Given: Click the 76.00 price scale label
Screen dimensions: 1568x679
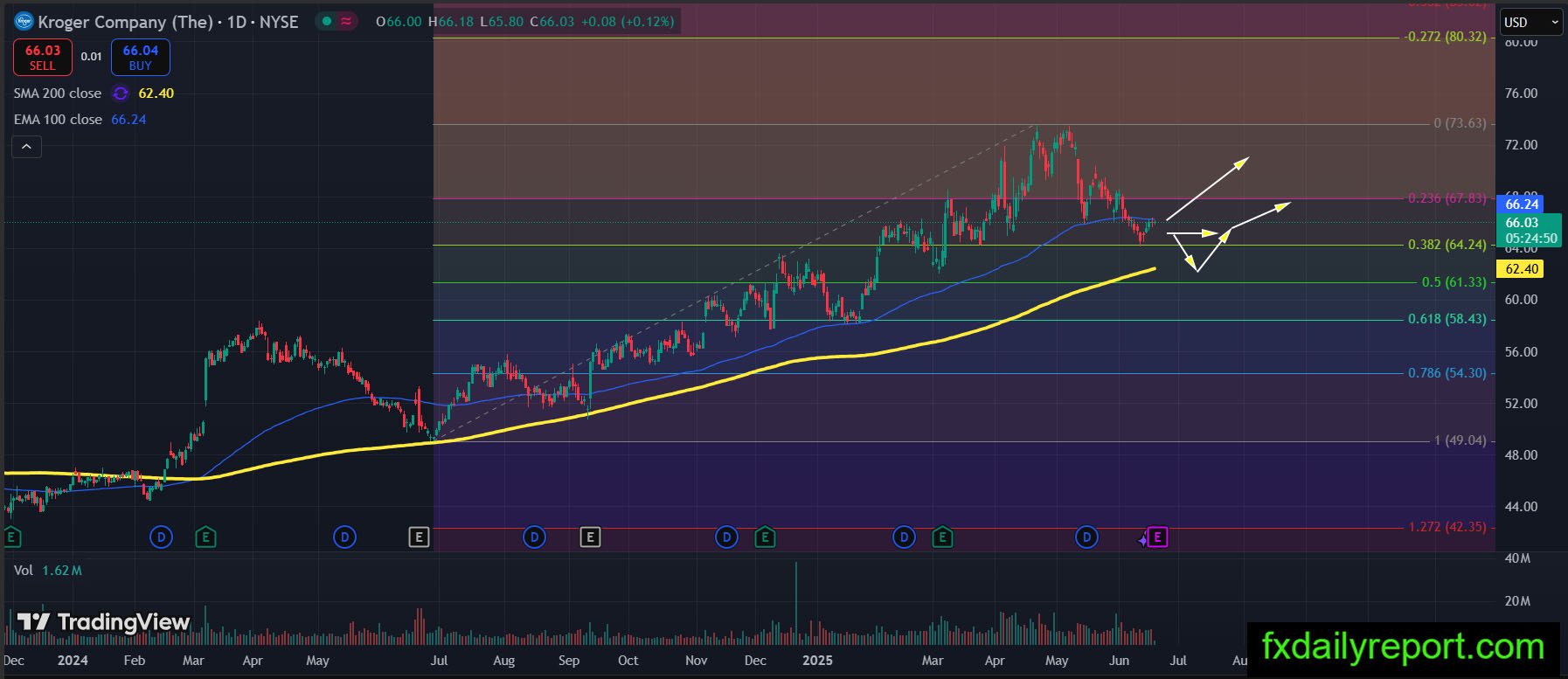Looking at the screenshot, I should click(1522, 94).
